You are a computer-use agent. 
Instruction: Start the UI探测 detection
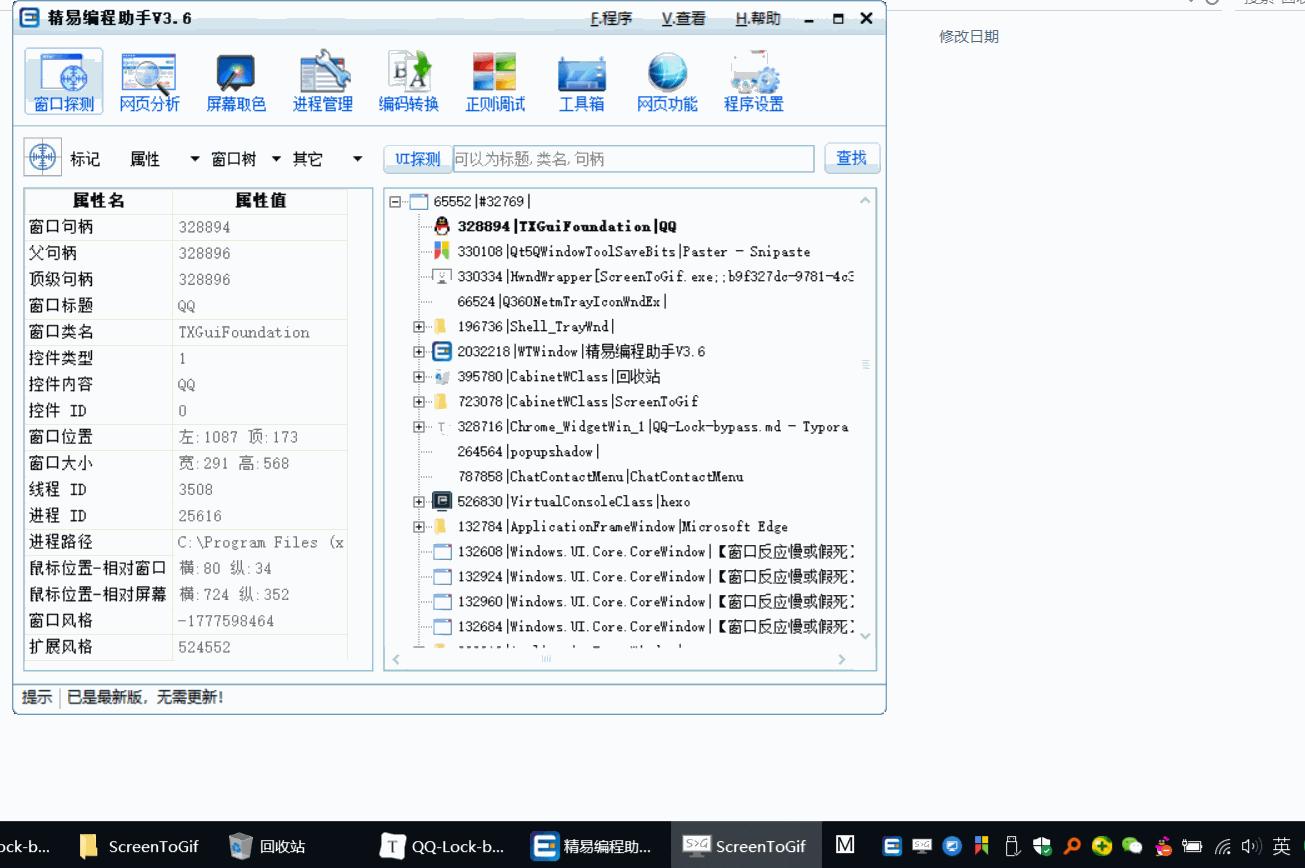(x=416, y=158)
